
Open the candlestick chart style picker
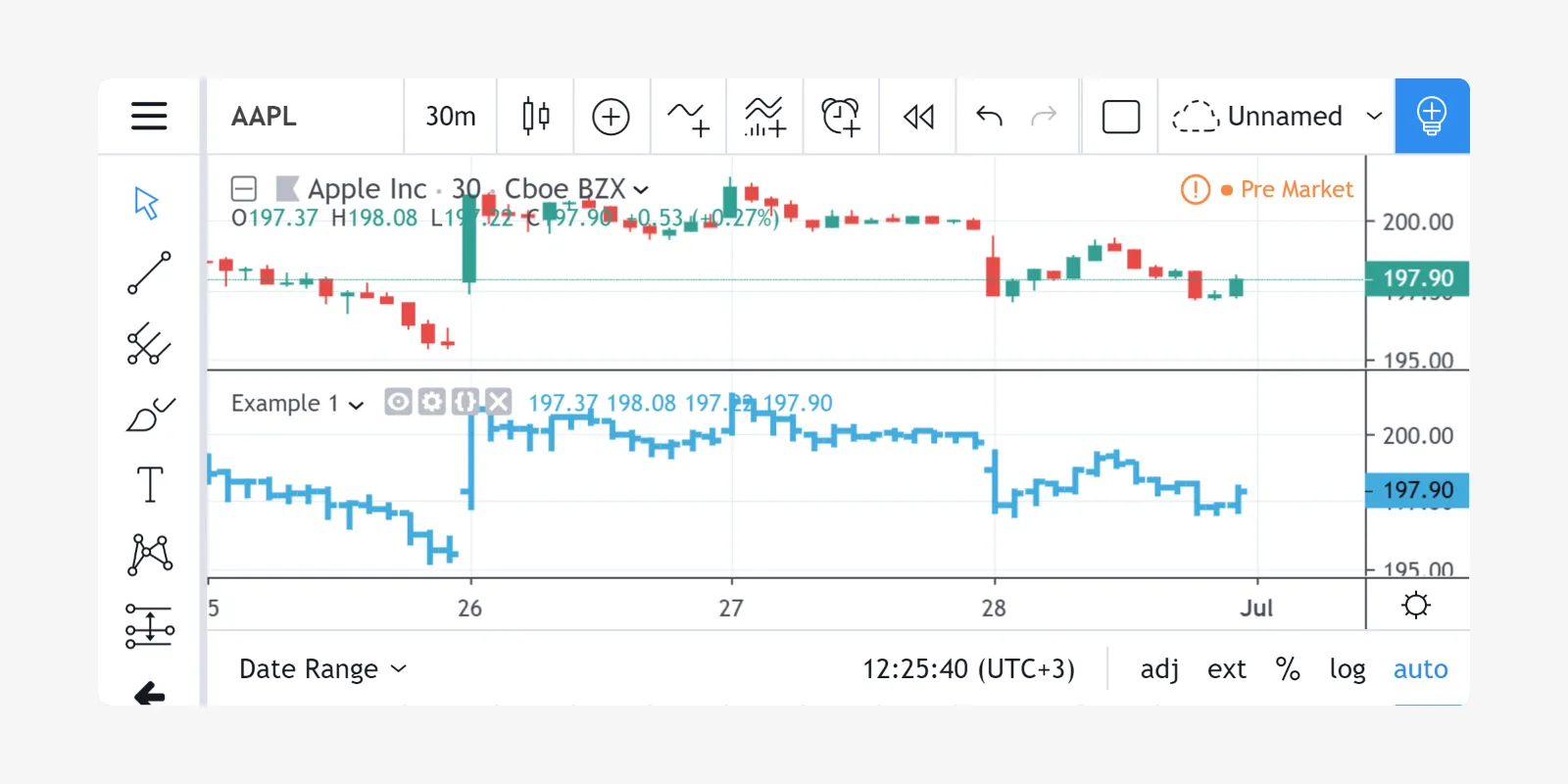coord(535,116)
